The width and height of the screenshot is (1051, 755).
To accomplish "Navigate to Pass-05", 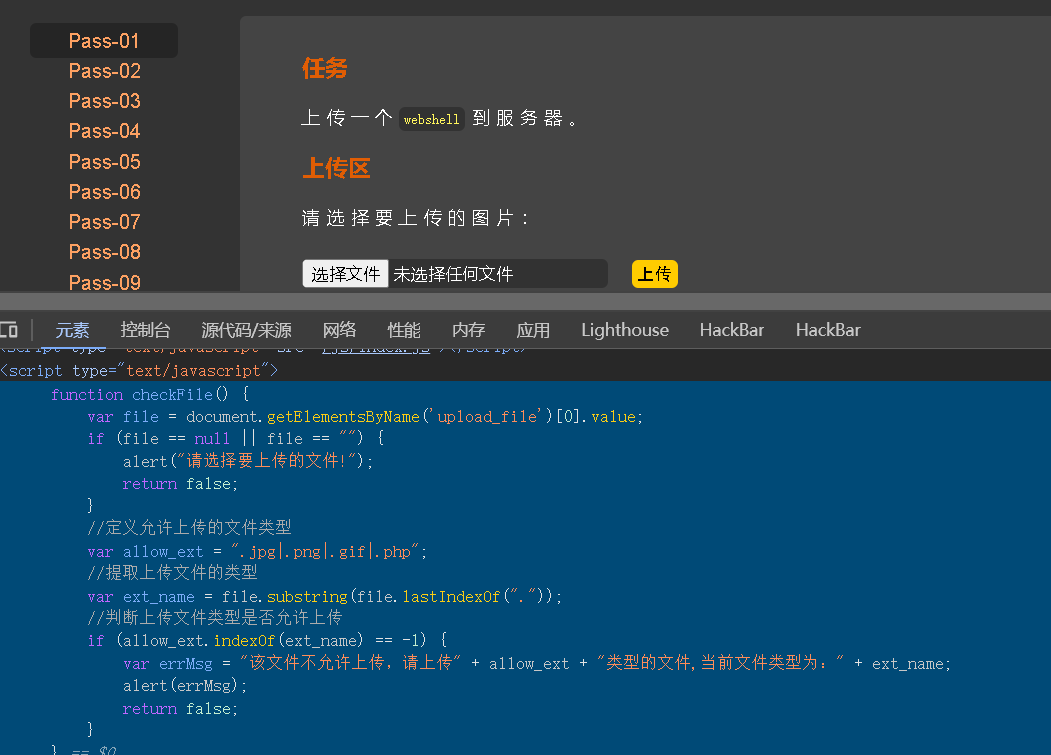I will [x=105, y=162].
